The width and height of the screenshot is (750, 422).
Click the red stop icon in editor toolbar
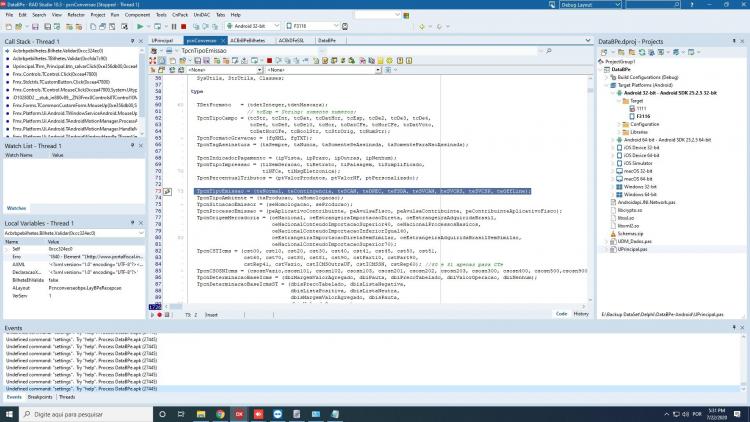tap(269, 61)
